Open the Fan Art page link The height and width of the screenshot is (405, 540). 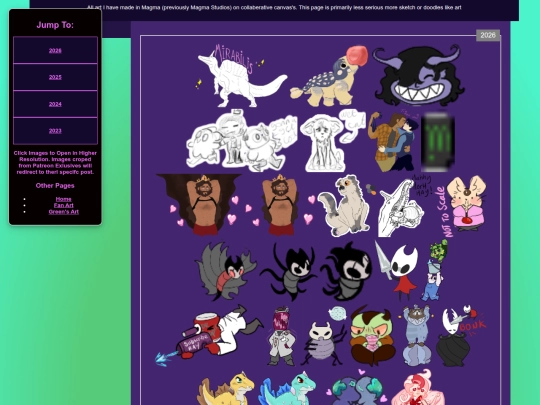click(x=63, y=205)
